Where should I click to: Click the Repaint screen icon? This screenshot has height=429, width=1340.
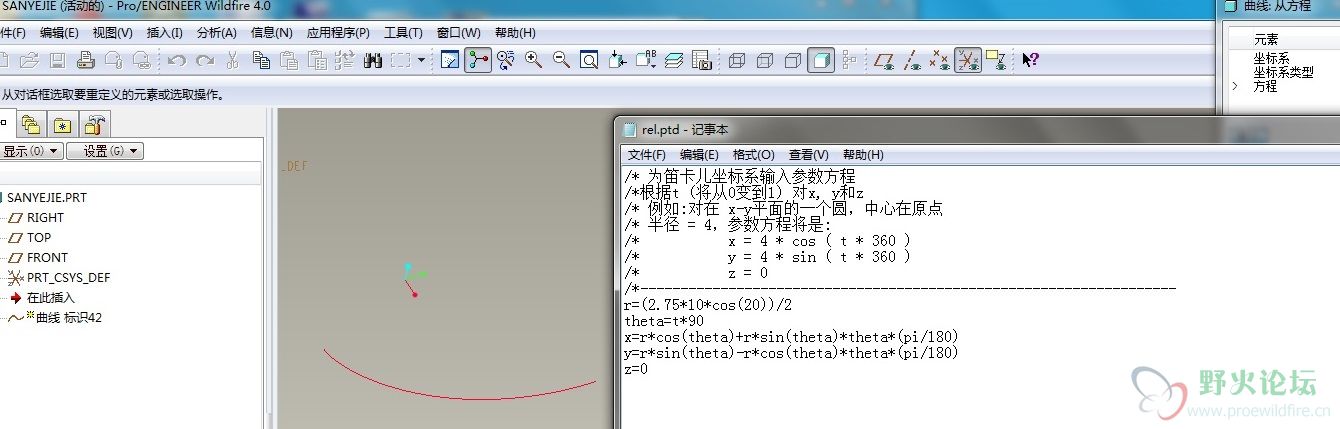tap(450, 60)
